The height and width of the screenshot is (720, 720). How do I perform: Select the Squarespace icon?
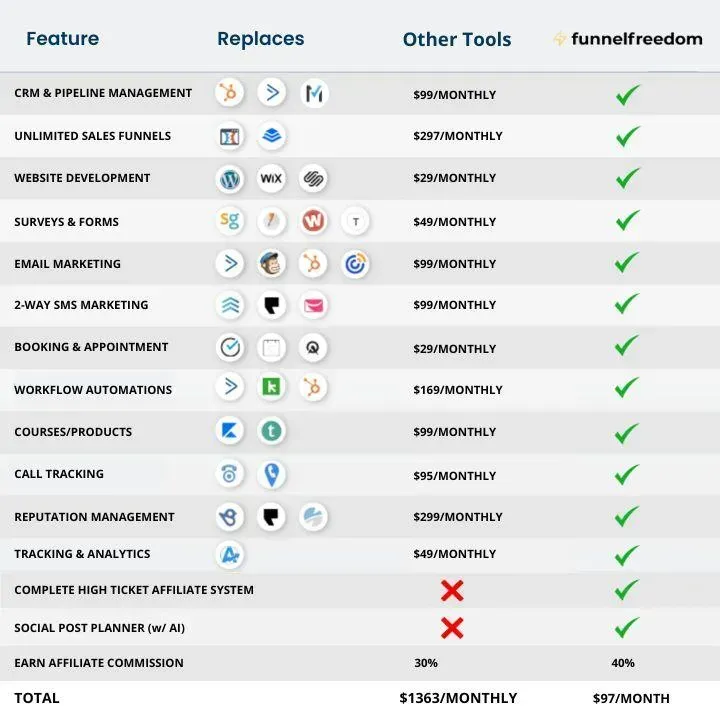pyautogui.click(x=313, y=178)
